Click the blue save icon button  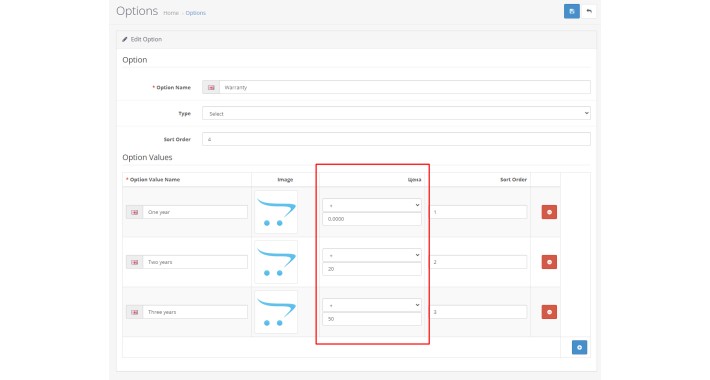pyautogui.click(x=571, y=11)
